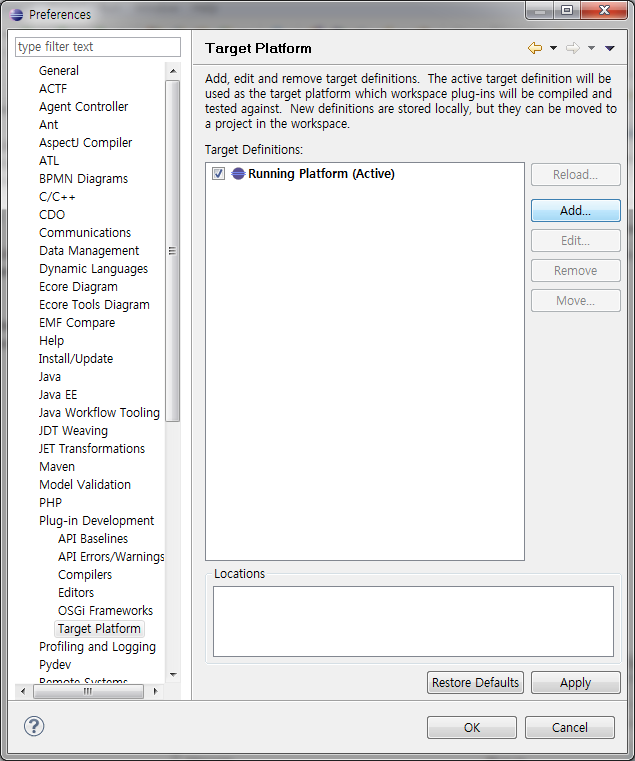This screenshot has height=761, width=635.
Task: Select Ecore Diagram entry
Action: click(x=78, y=286)
